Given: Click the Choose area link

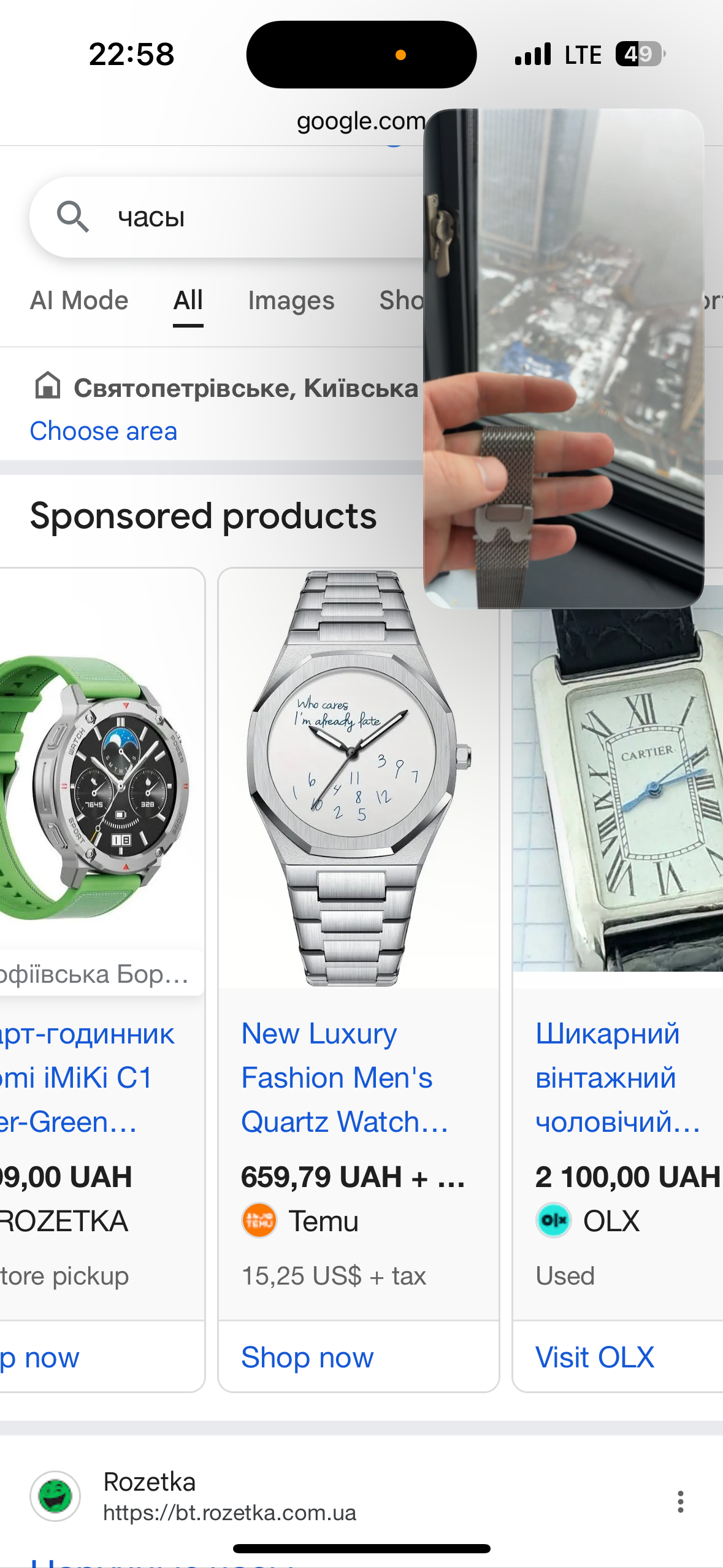Looking at the screenshot, I should point(104,431).
